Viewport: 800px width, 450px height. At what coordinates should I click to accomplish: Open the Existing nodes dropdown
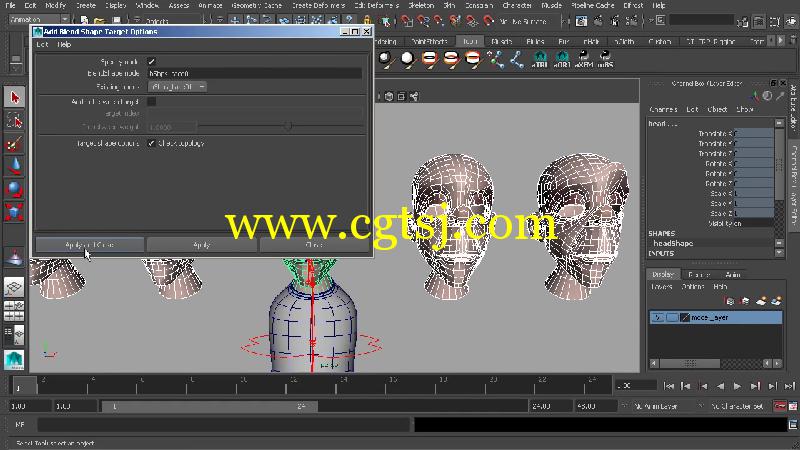(178, 87)
